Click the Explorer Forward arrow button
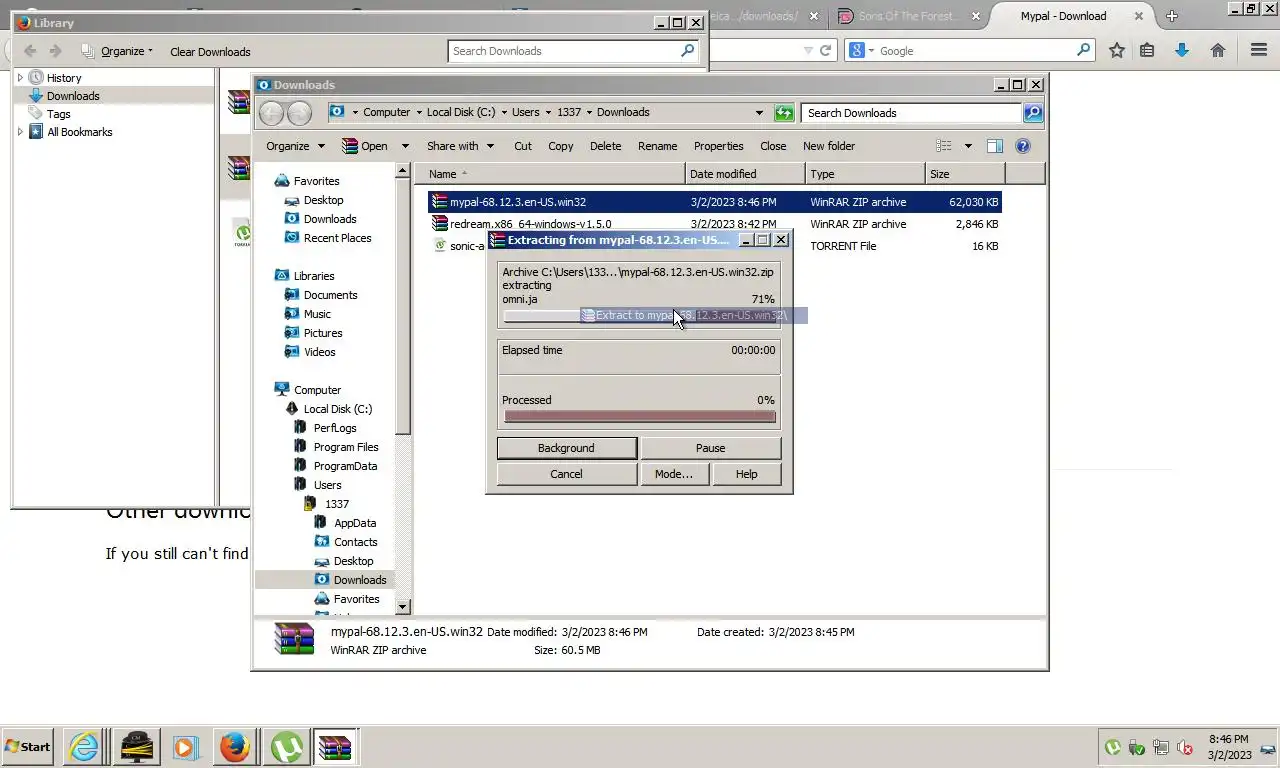The image size is (1280, 768). point(299,113)
